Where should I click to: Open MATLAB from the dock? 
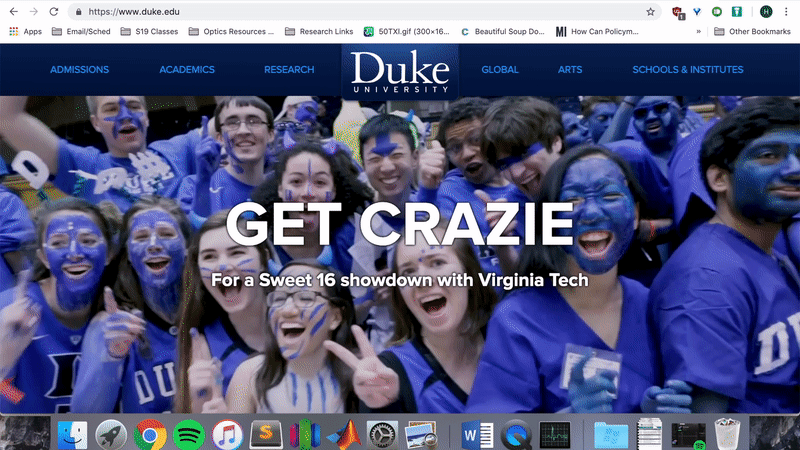(x=343, y=434)
